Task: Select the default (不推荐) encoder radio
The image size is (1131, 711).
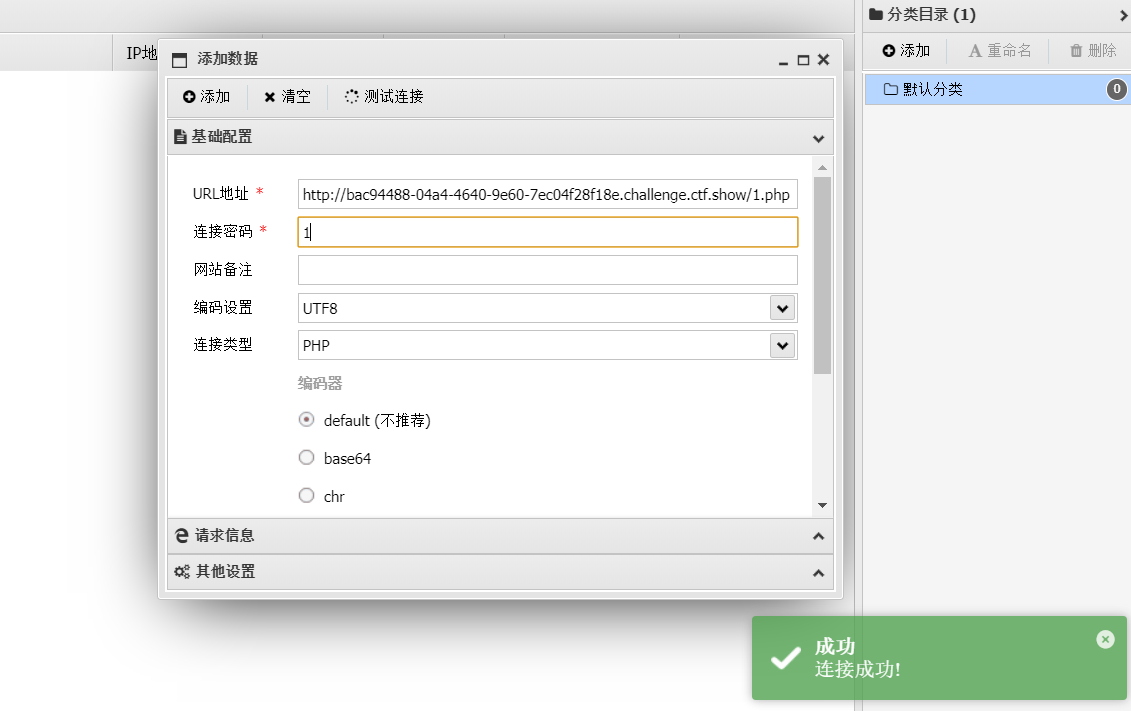Action: [307, 420]
